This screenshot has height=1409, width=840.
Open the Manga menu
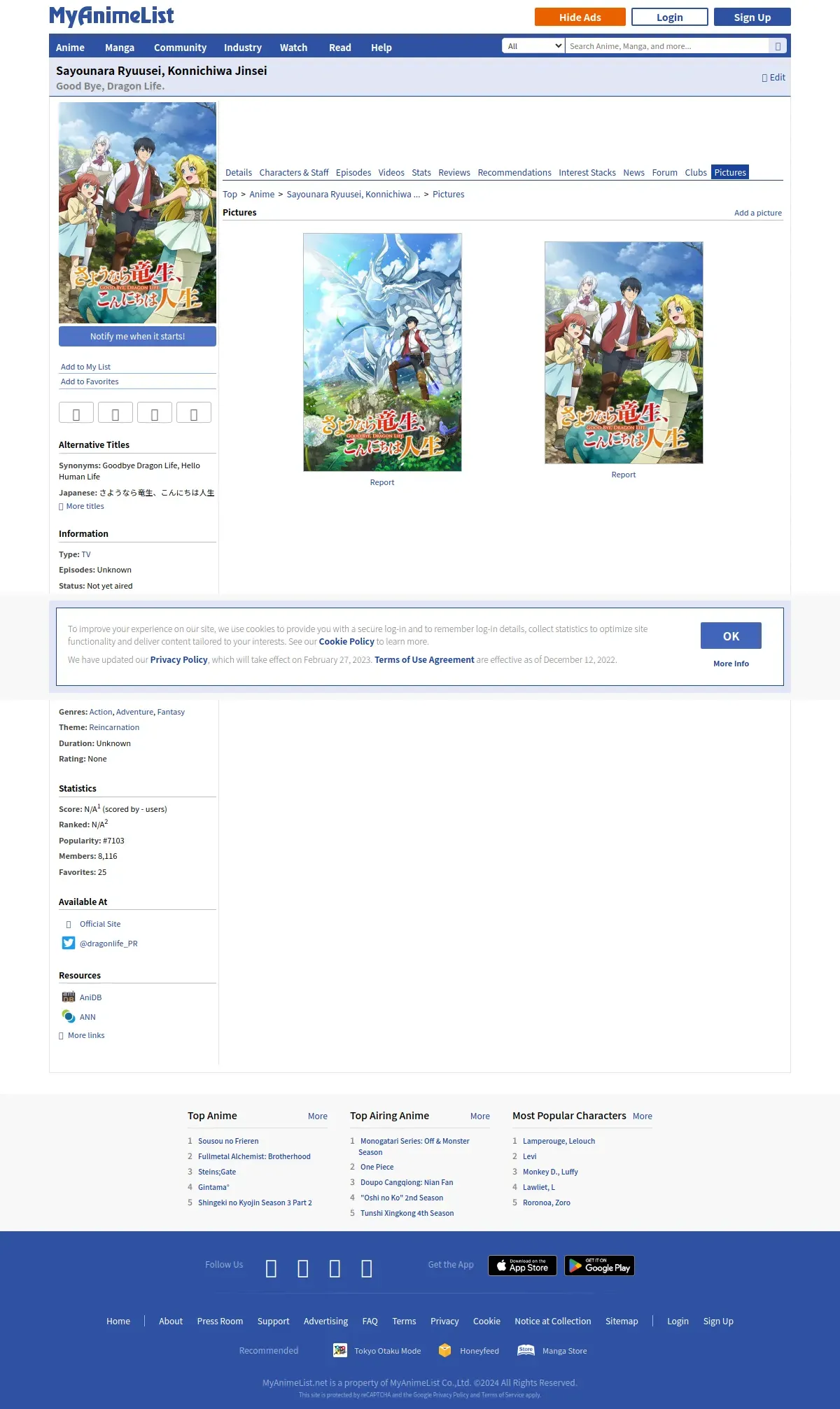pos(120,48)
